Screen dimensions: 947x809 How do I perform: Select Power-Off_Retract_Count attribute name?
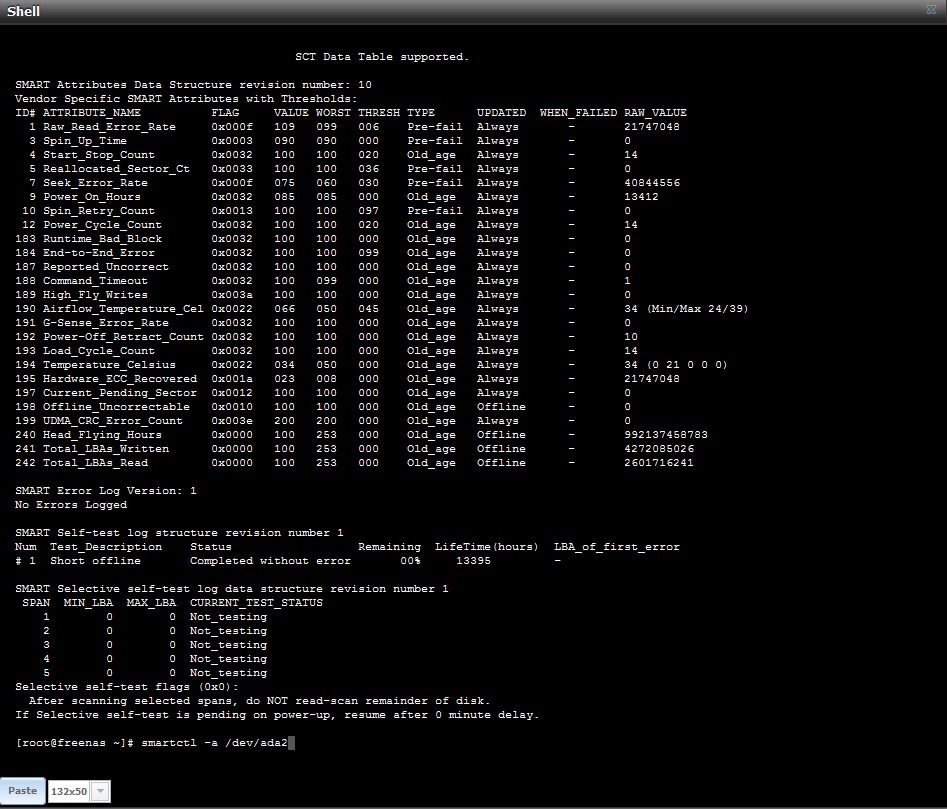click(x=123, y=337)
